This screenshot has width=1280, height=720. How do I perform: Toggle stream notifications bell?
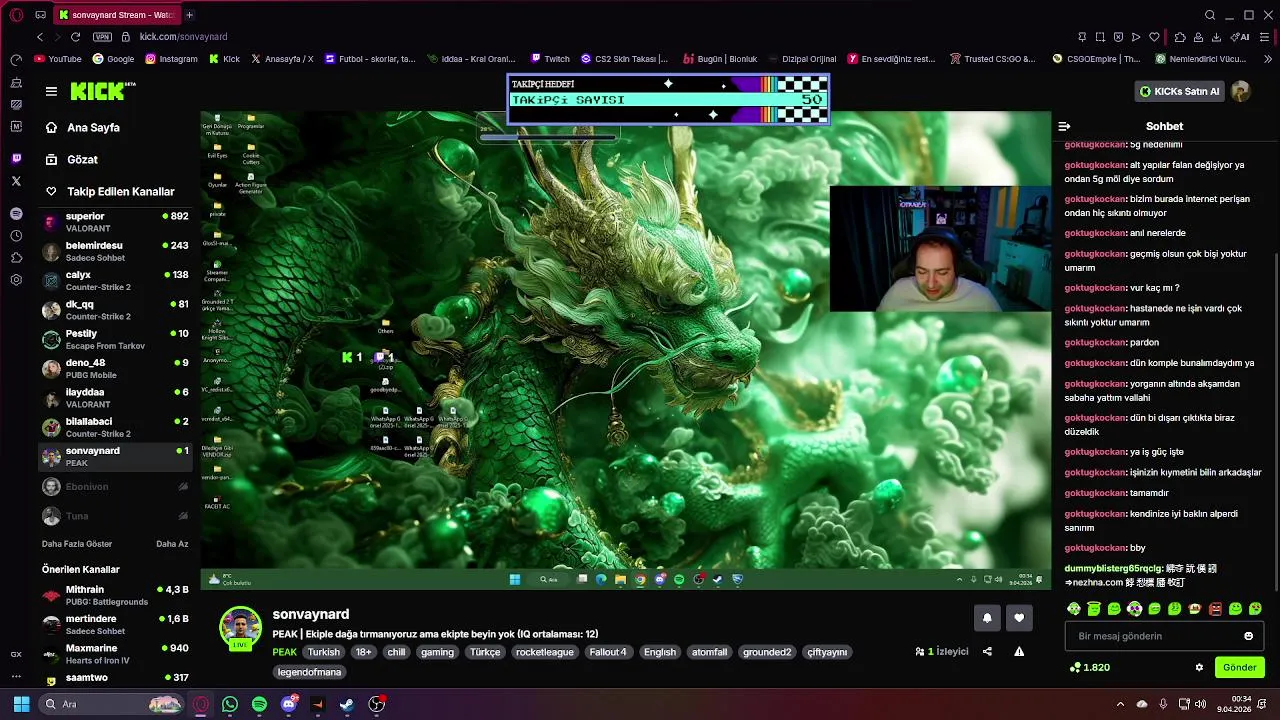(987, 618)
